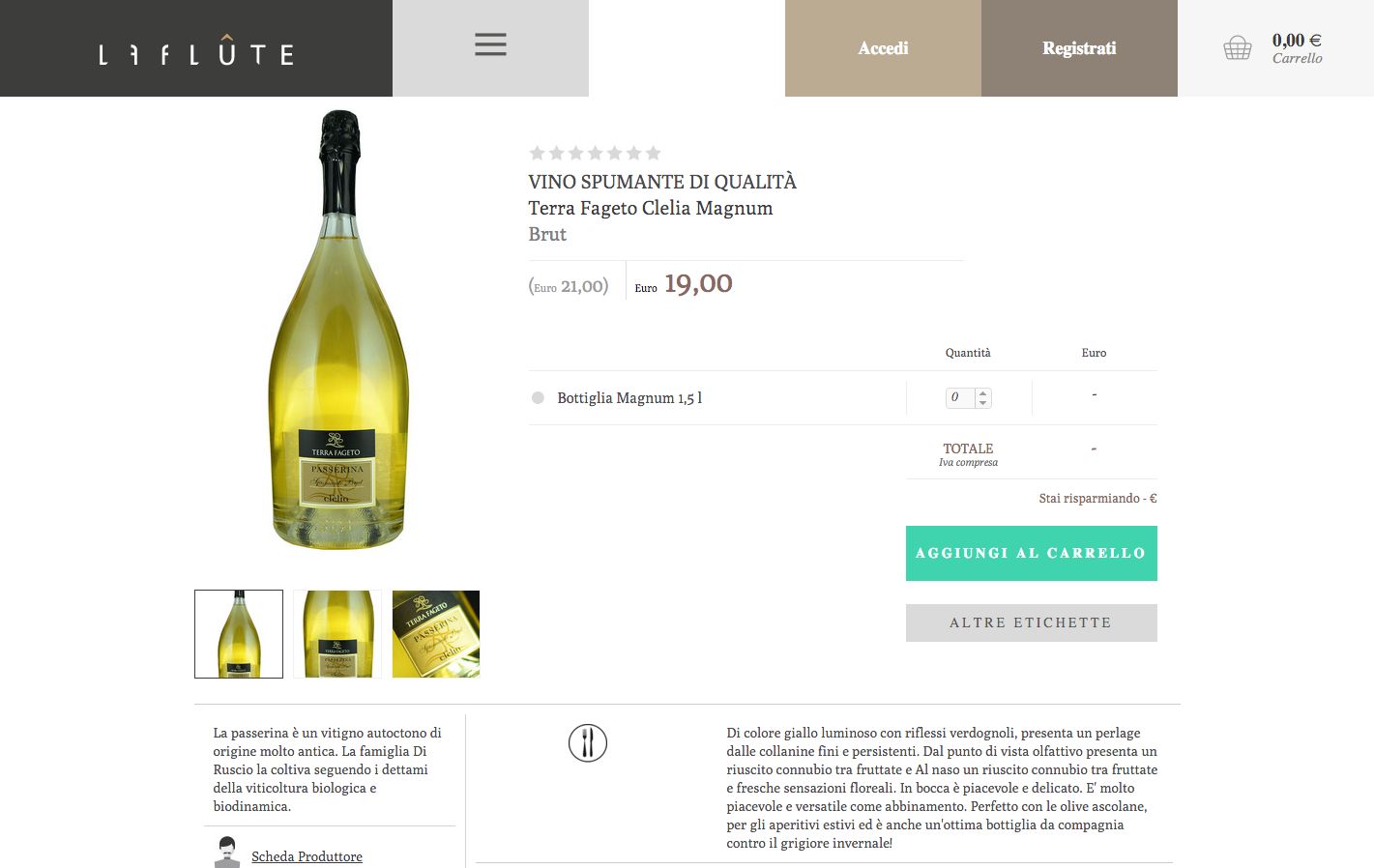The width and height of the screenshot is (1374, 868).
Task: Click the Aggiungi al Carrello button
Action: (1031, 553)
